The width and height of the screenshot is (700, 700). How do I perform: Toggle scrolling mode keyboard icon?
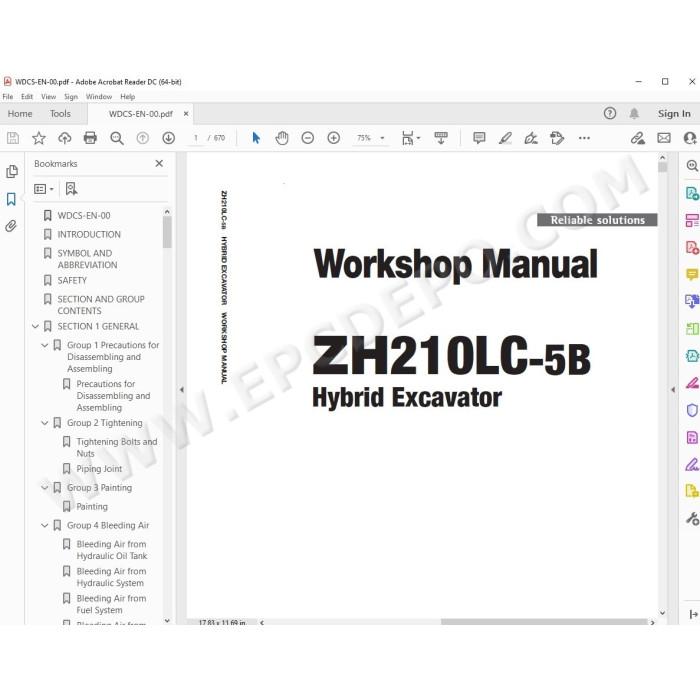click(441, 138)
